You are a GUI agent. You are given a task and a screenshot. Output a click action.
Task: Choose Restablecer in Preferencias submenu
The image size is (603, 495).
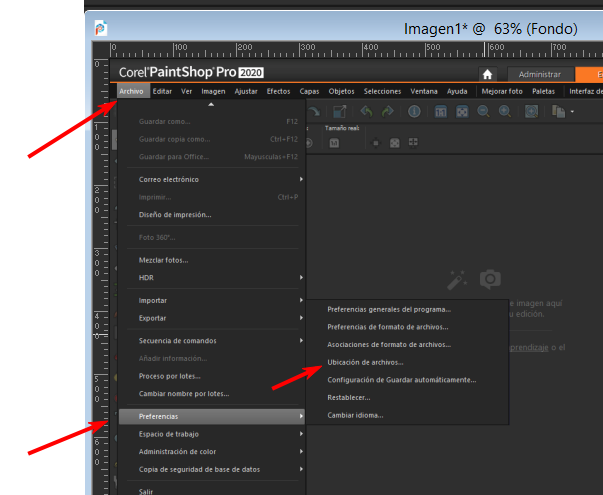point(408,398)
